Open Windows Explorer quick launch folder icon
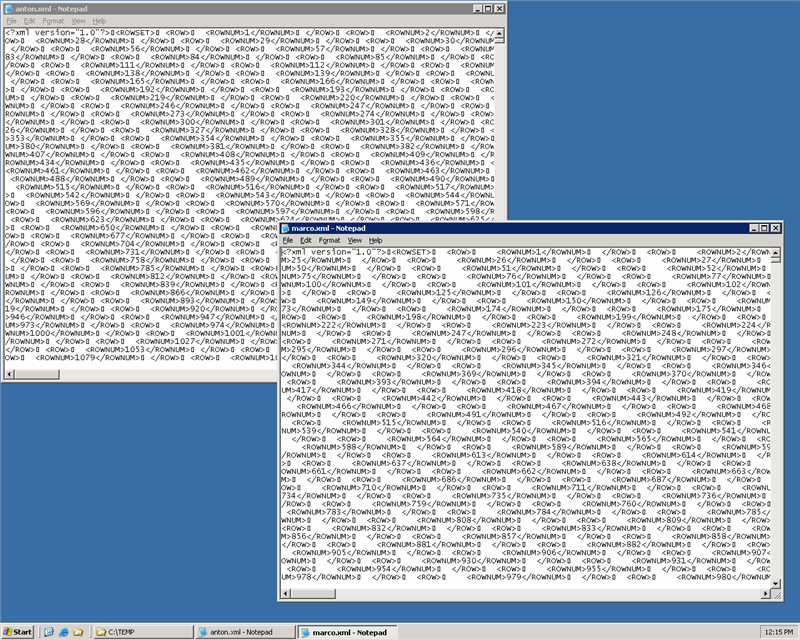The width and height of the screenshot is (800, 640). pos(78,632)
